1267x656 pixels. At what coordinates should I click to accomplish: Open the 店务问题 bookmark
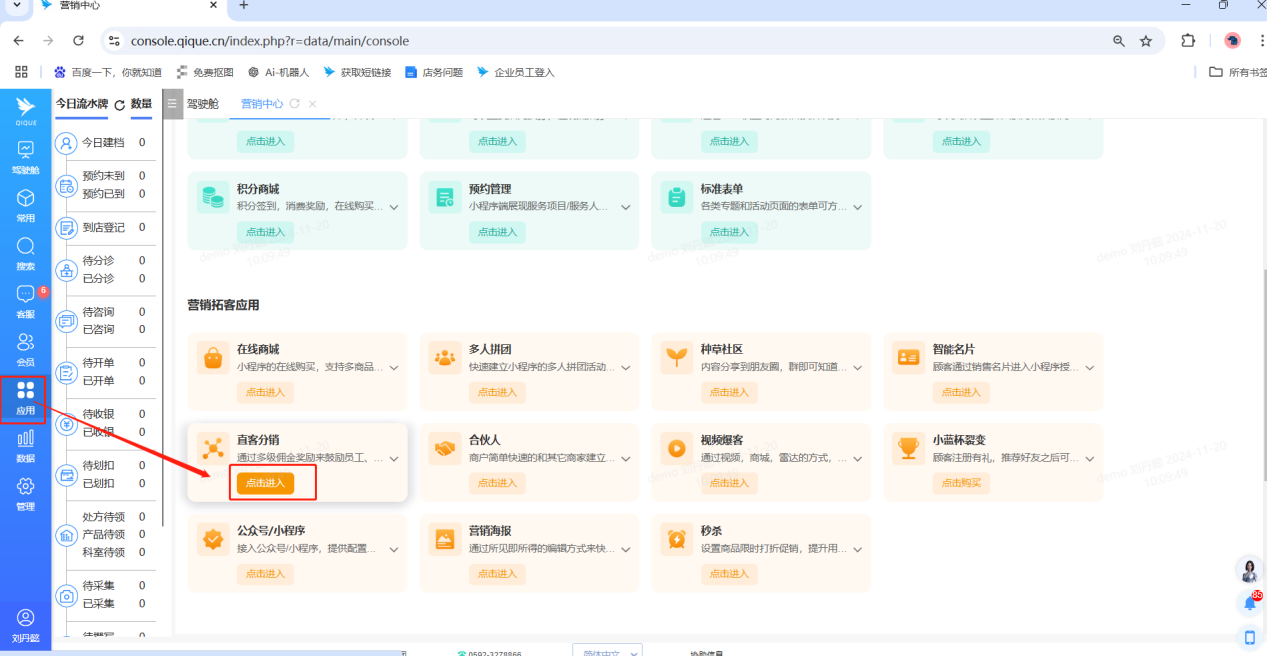434,72
